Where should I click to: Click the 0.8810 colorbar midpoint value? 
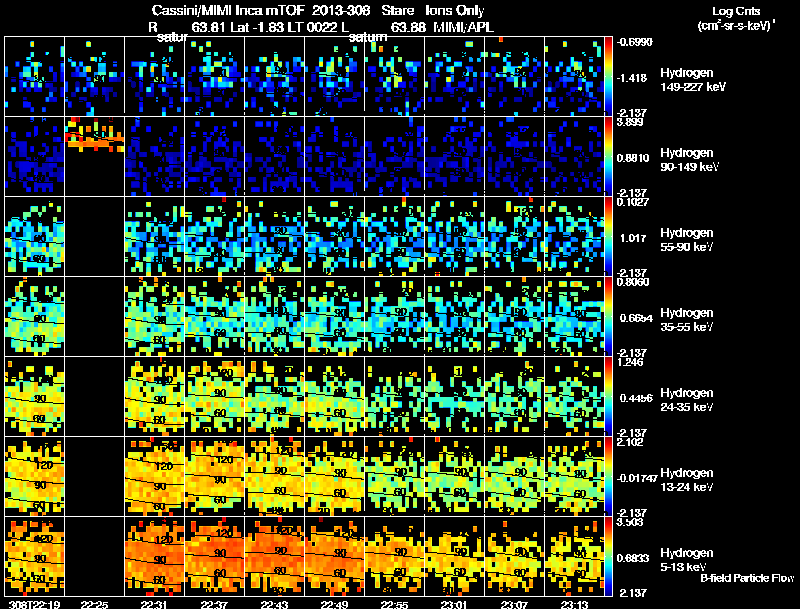click(632, 158)
